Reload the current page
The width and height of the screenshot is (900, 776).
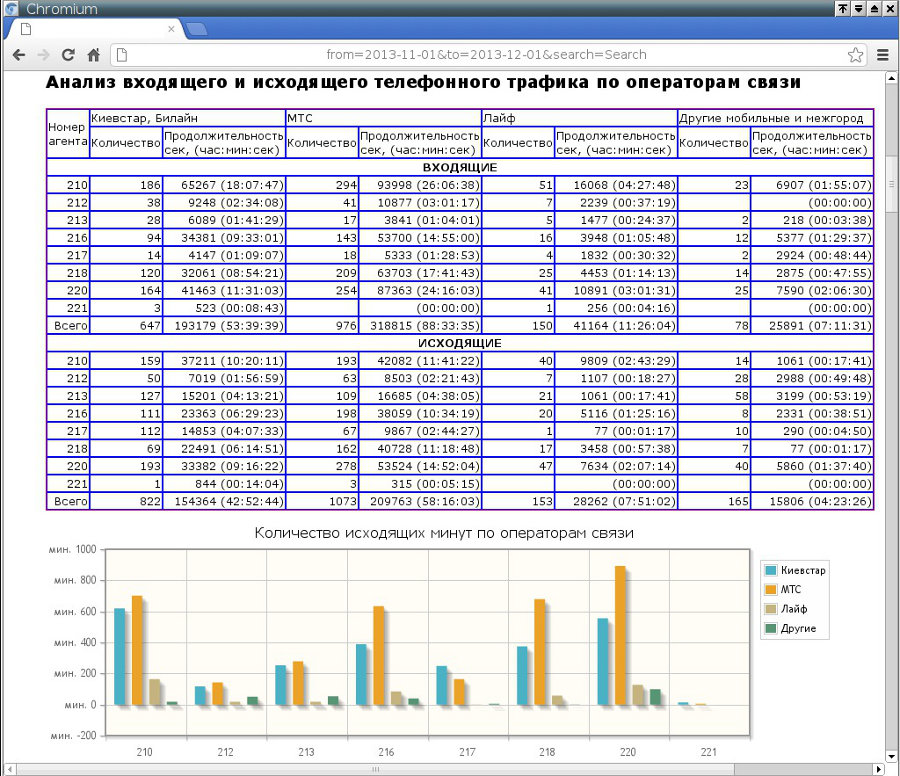coord(68,55)
